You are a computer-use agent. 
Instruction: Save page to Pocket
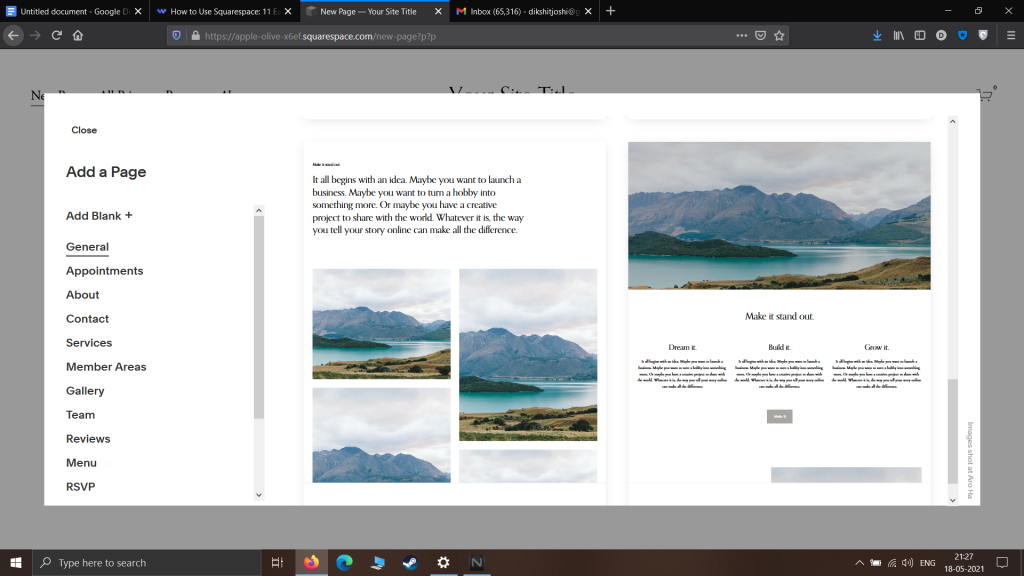(x=760, y=36)
